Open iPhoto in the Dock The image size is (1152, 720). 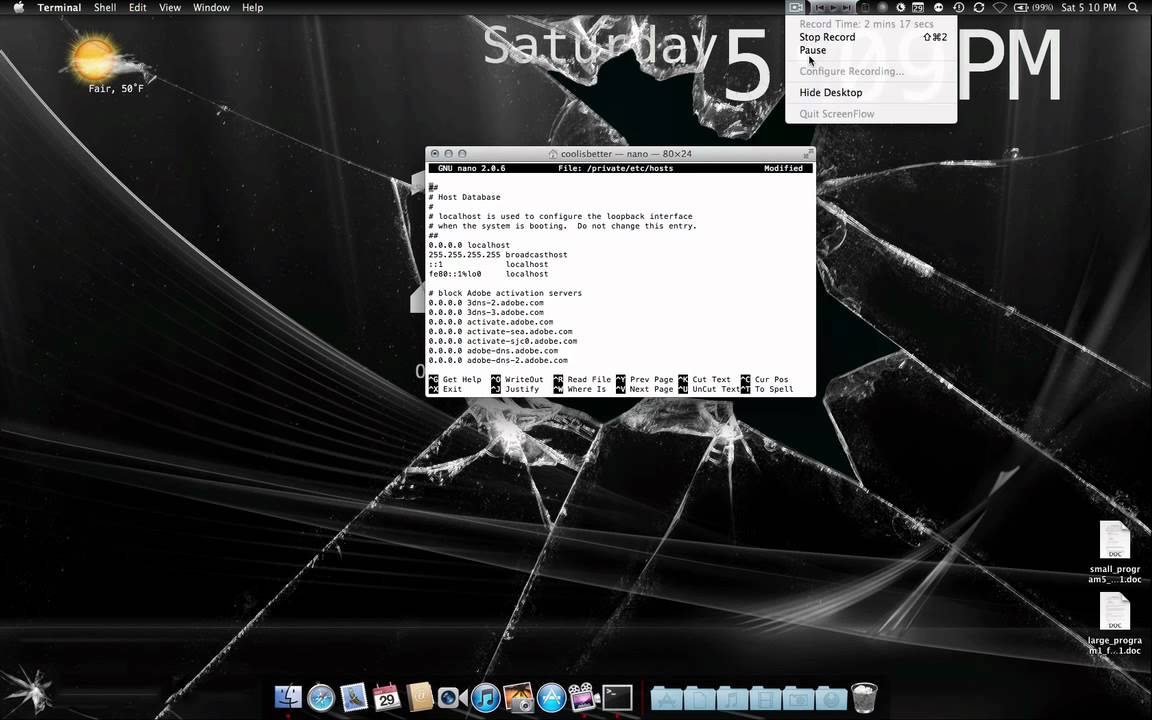tap(519, 697)
